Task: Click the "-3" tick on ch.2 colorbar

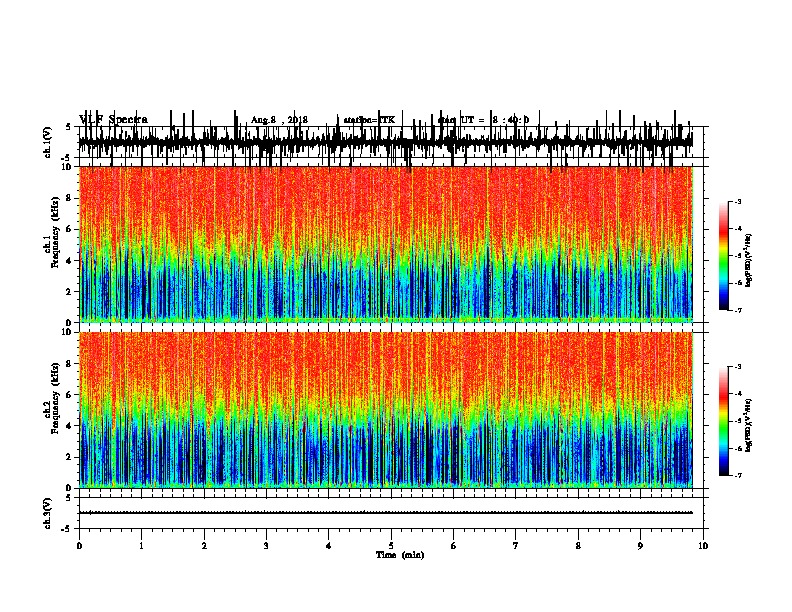Action: [737, 367]
